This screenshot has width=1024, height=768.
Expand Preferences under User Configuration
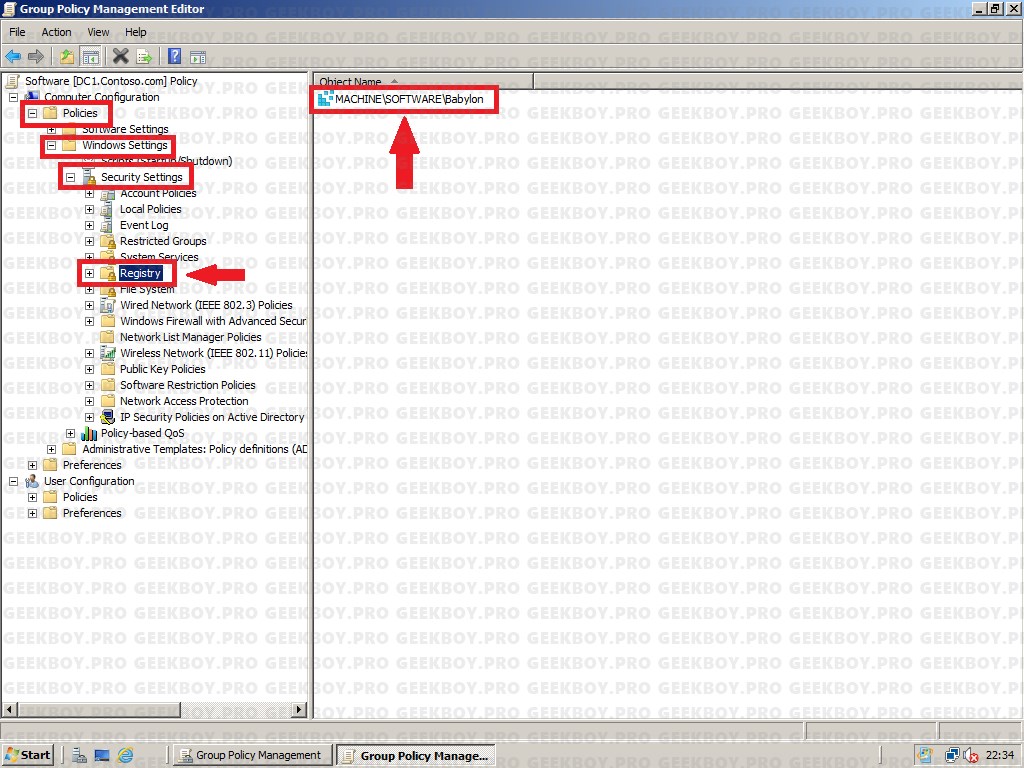click(x=32, y=513)
